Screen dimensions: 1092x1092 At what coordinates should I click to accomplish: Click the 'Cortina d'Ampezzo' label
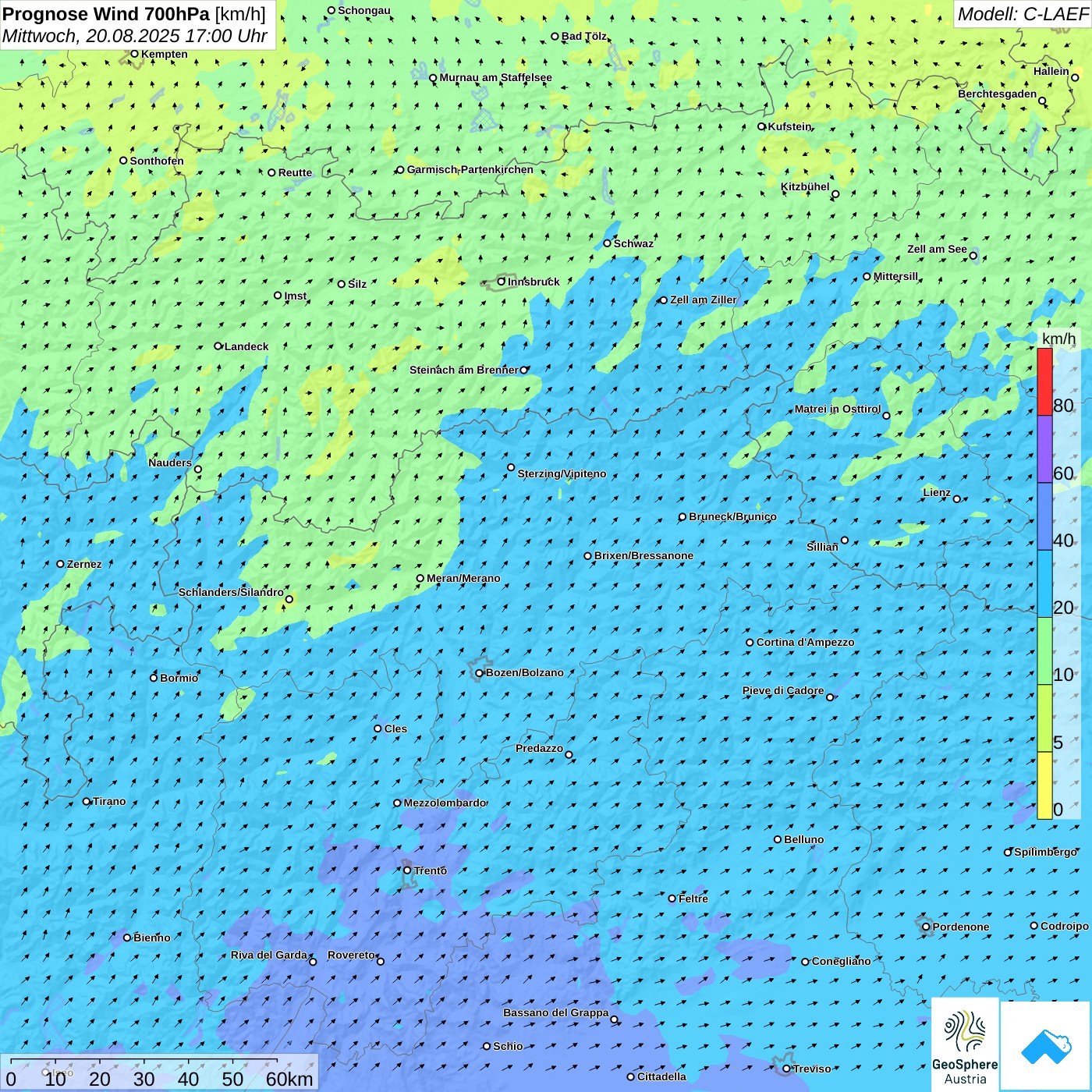pos(805,642)
